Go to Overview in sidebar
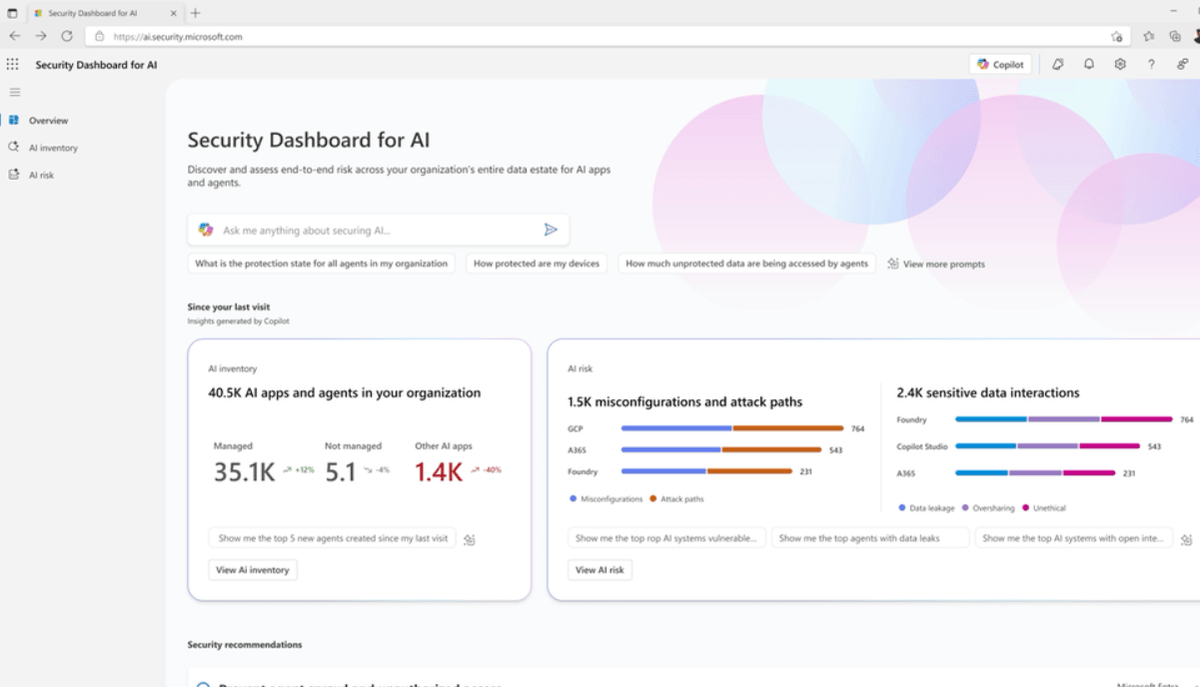This screenshot has width=1200, height=687. pyautogui.click(x=48, y=121)
